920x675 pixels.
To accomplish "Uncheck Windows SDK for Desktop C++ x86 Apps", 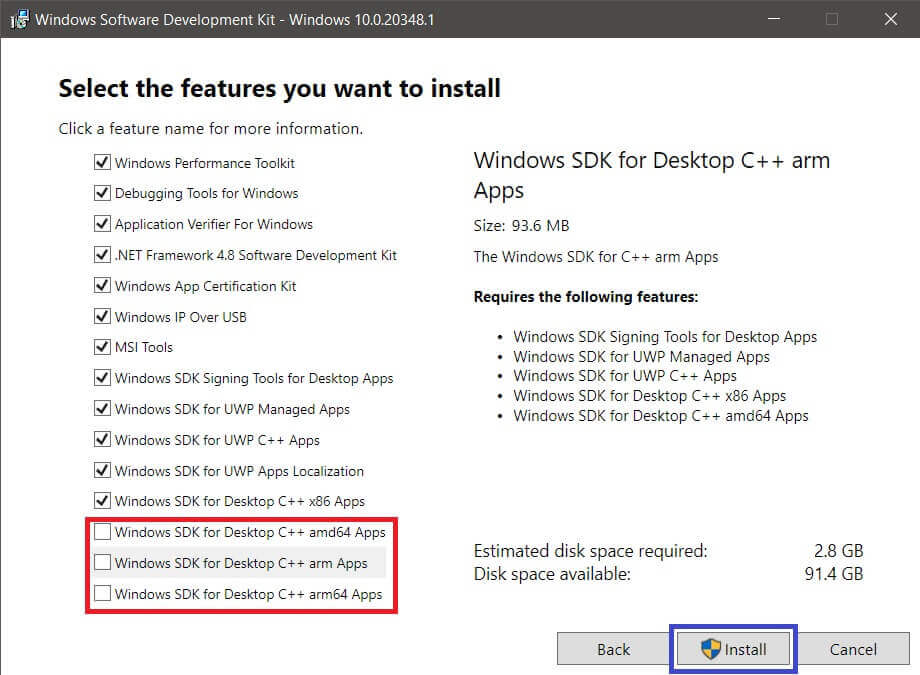I will [102, 501].
